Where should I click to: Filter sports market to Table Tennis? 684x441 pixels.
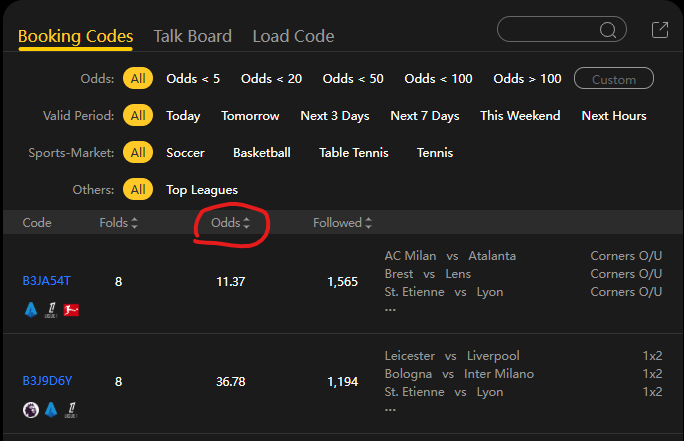click(353, 153)
